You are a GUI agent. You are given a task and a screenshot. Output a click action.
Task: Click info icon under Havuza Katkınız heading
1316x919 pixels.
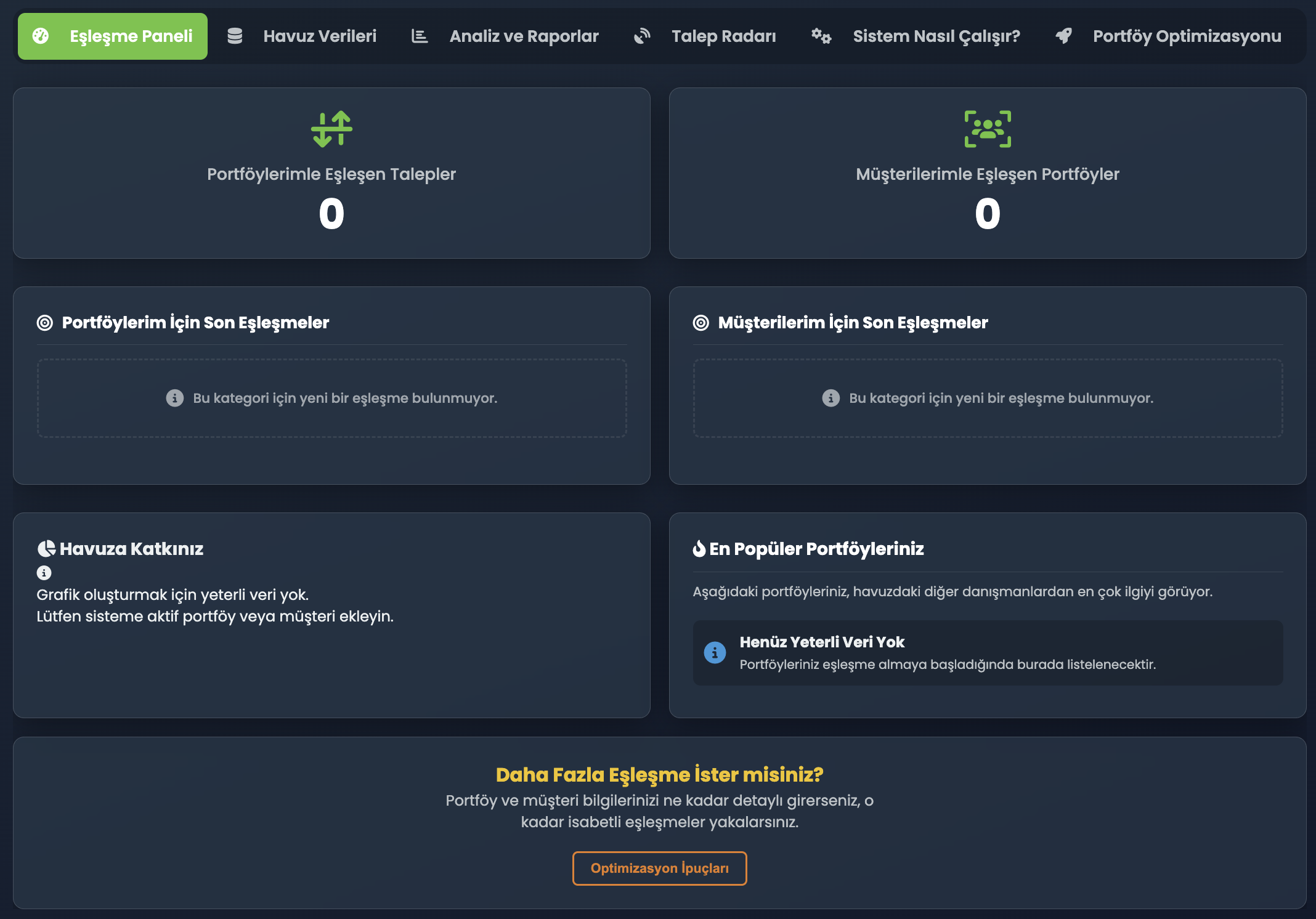pyautogui.click(x=44, y=573)
